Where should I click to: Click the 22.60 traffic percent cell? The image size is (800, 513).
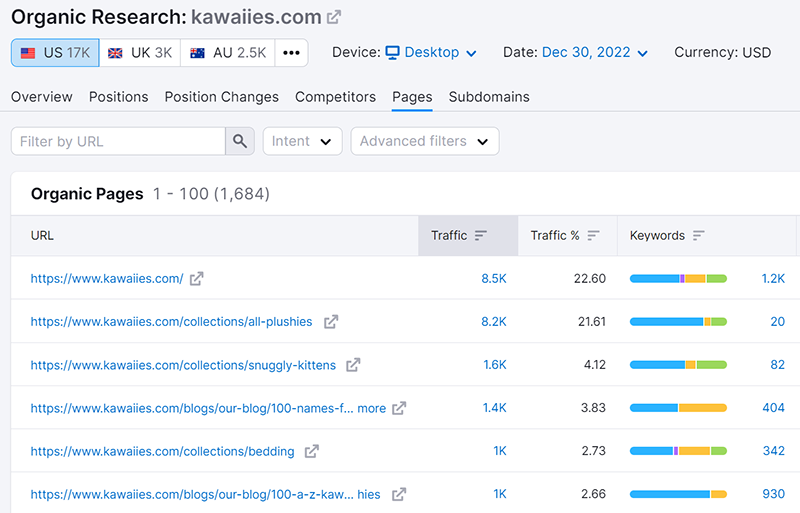coord(590,279)
